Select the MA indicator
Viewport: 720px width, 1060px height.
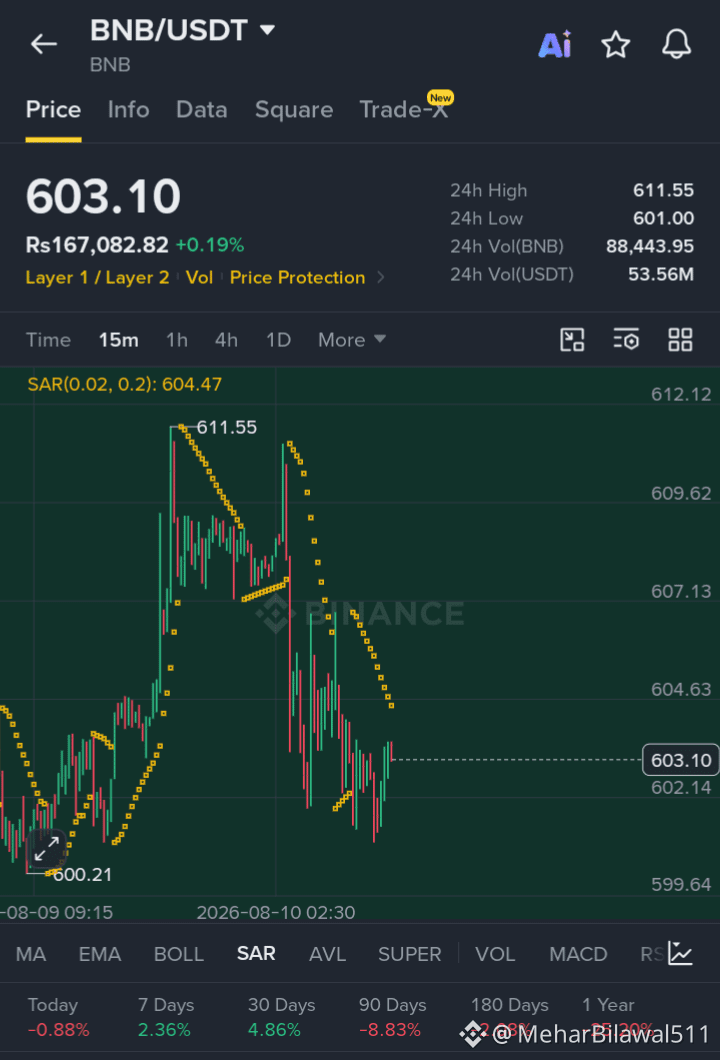coord(31,954)
